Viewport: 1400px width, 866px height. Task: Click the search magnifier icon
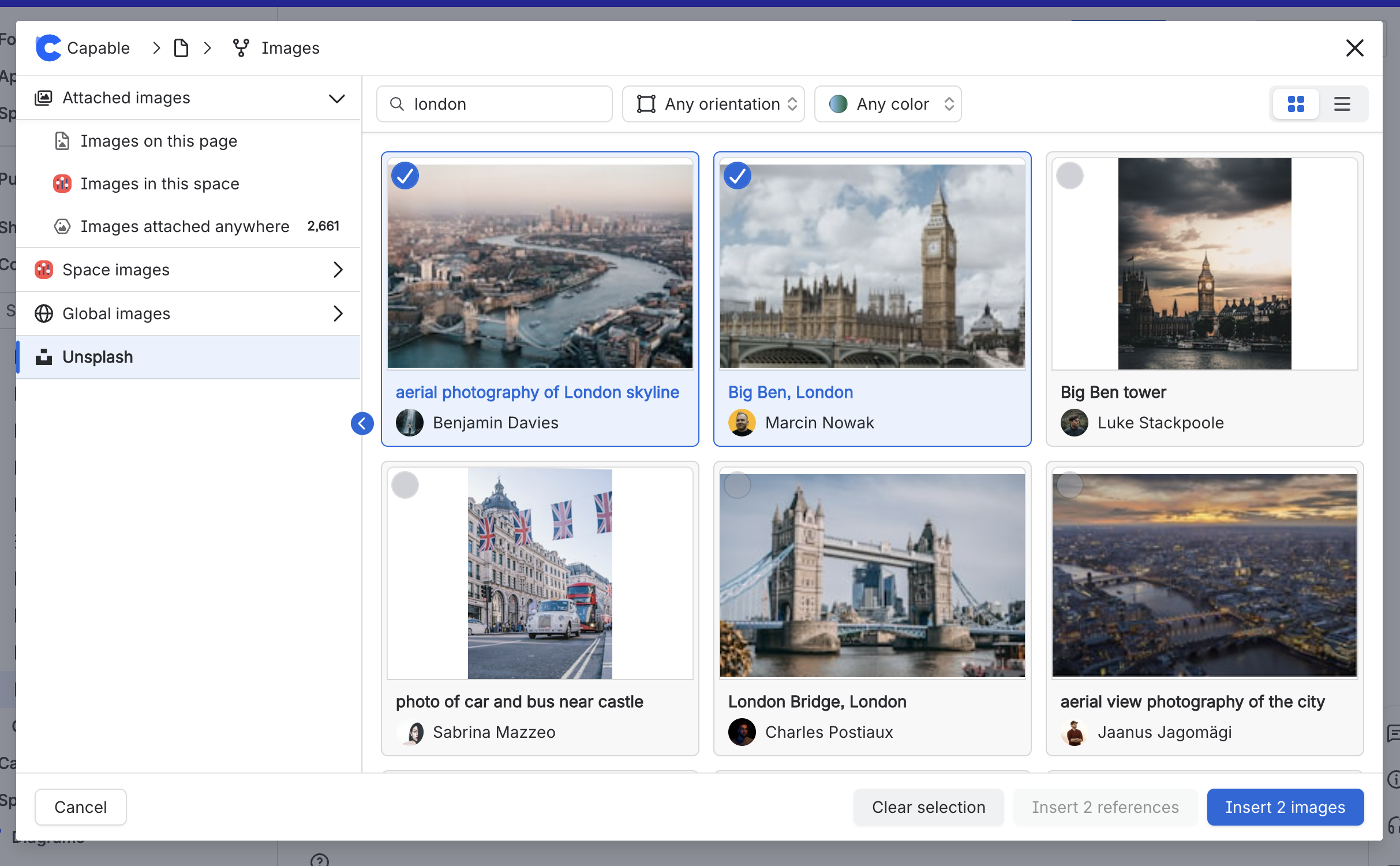tap(397, 104)
